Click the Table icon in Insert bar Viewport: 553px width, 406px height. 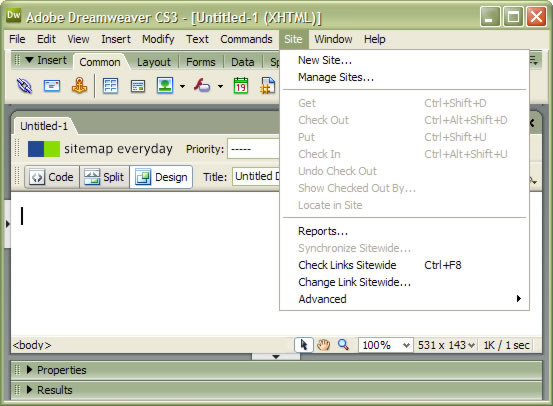tap(110, 86)
